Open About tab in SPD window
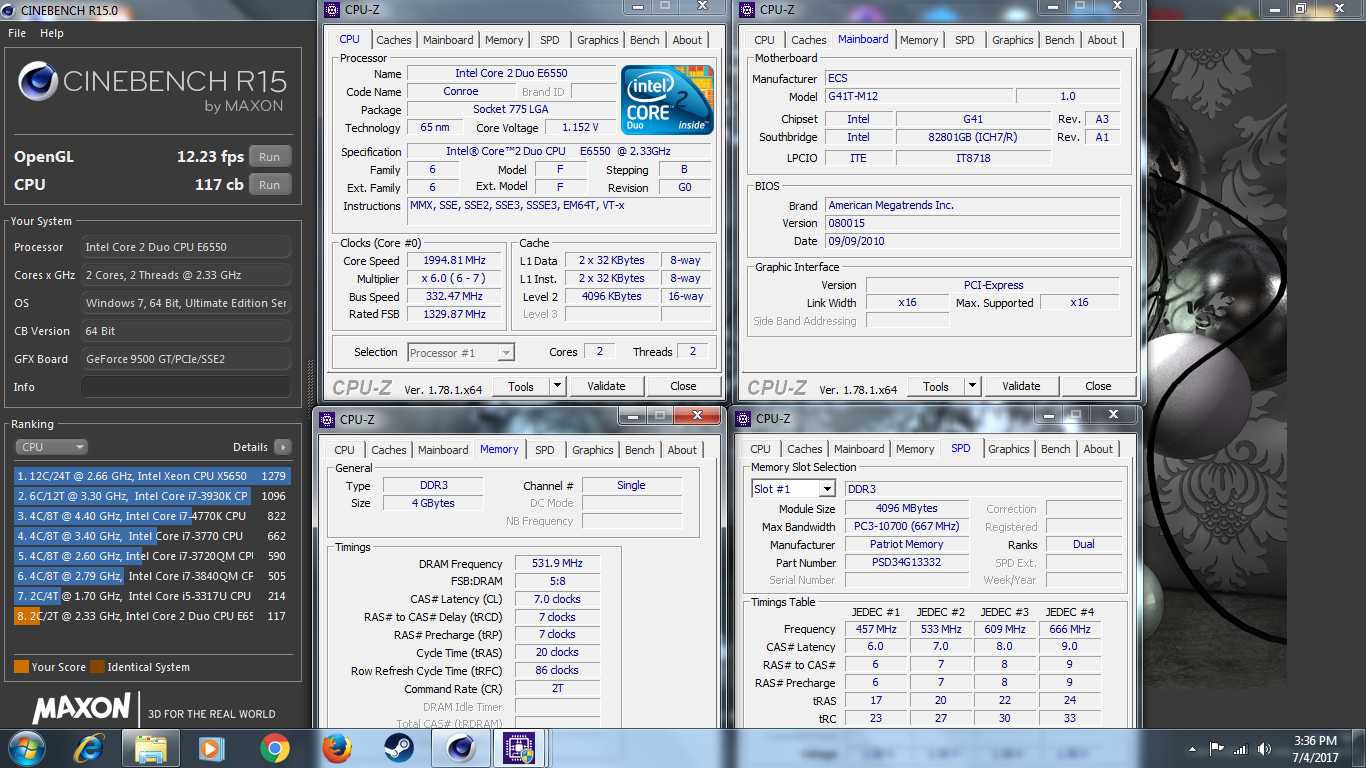Screen dimensions: 1366x768 pos(1098,449)
